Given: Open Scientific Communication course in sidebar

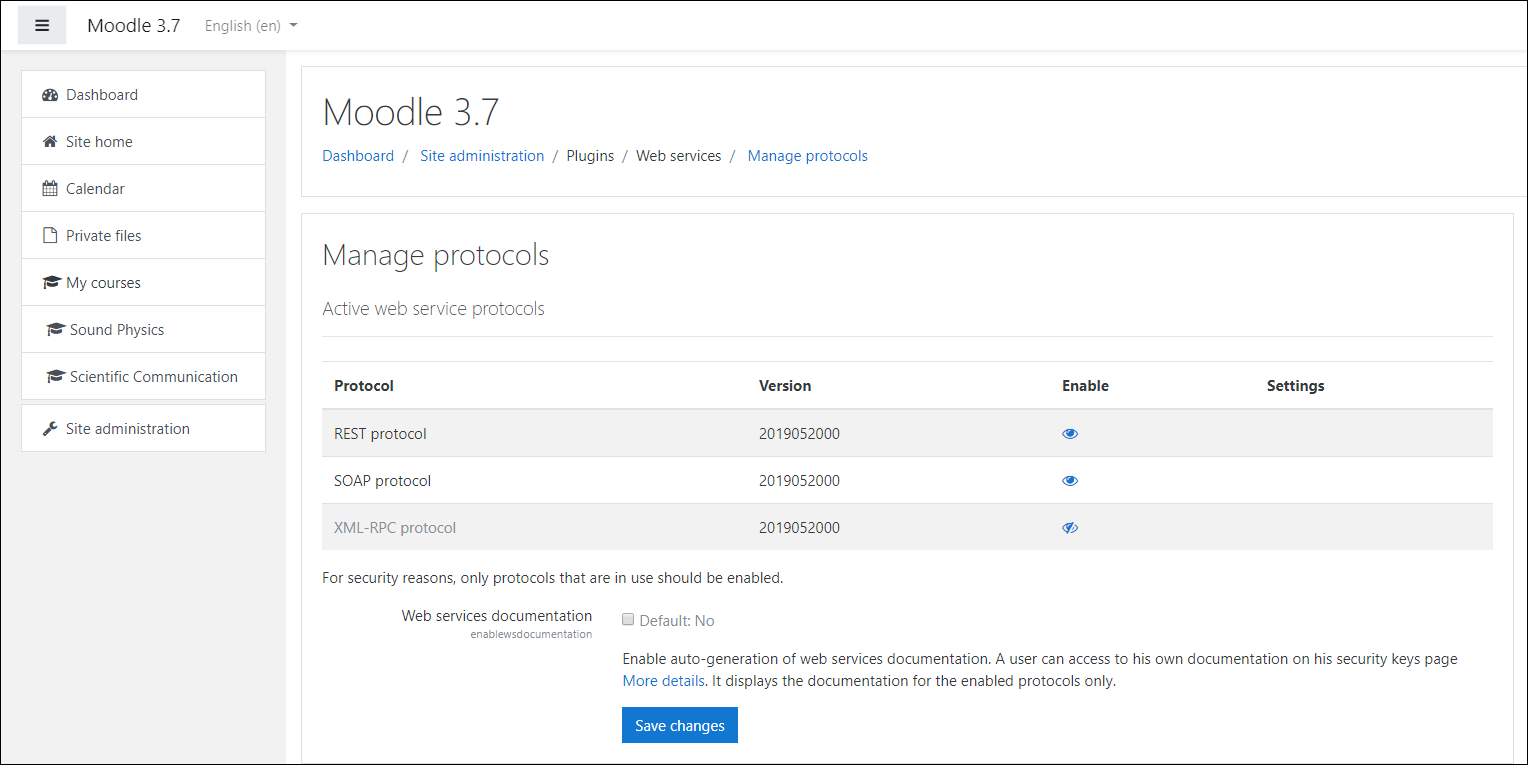Looking at the screenshot, I should [153, 377].
